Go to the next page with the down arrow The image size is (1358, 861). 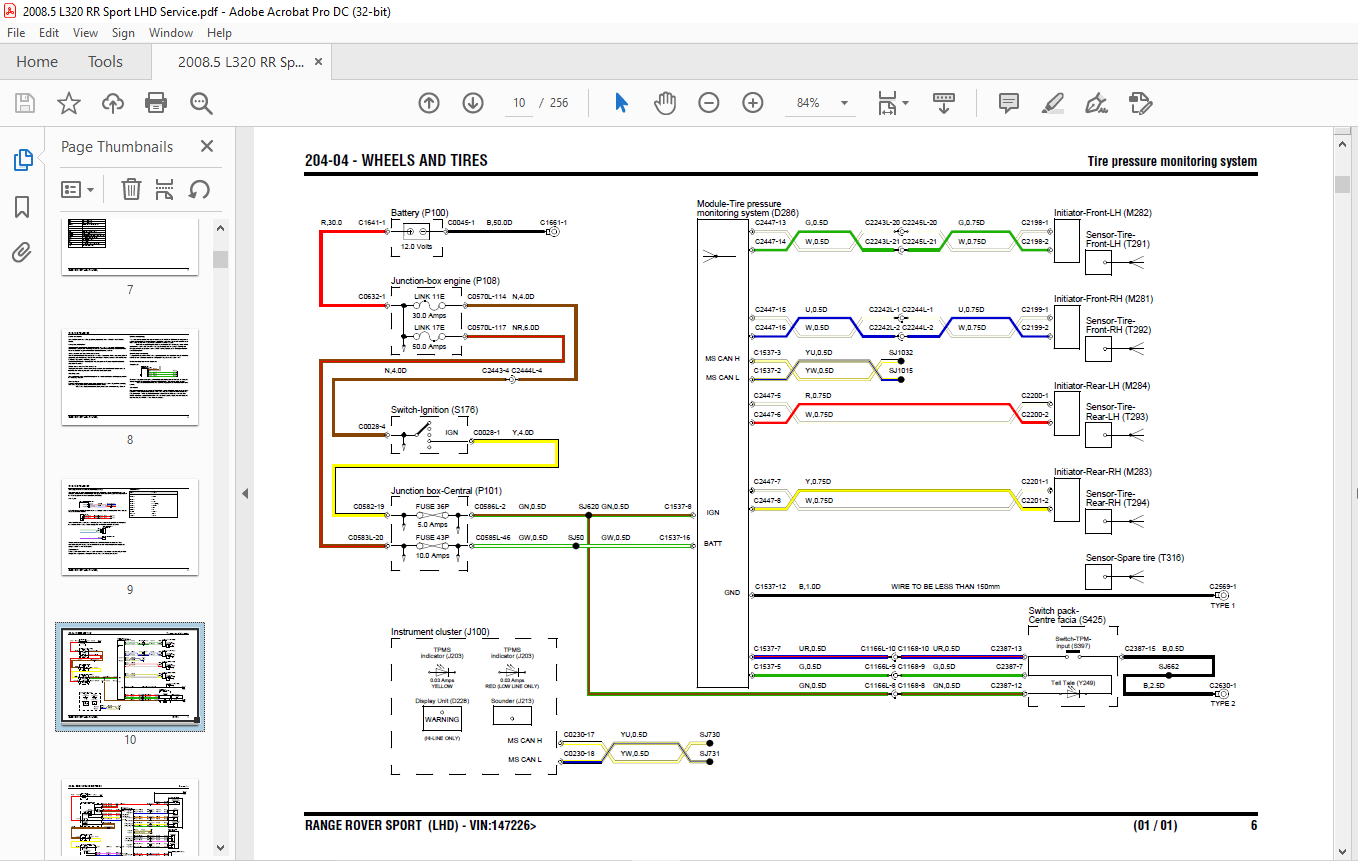(x=473, y=103)
